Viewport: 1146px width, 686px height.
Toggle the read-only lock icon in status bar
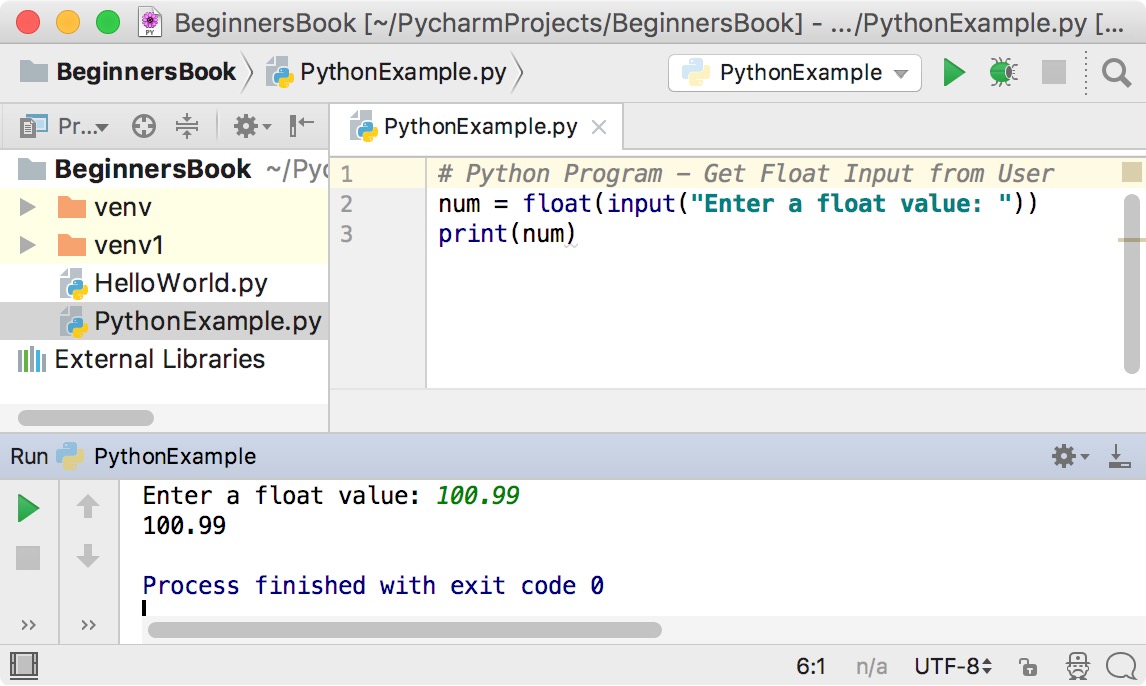[1027, 666]
